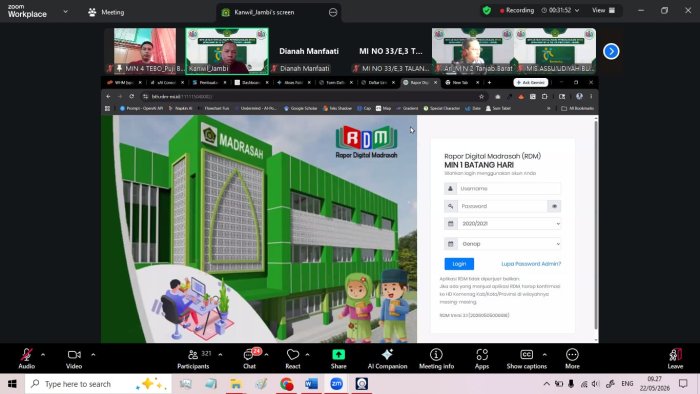Expand Show captions options caret

545,355
